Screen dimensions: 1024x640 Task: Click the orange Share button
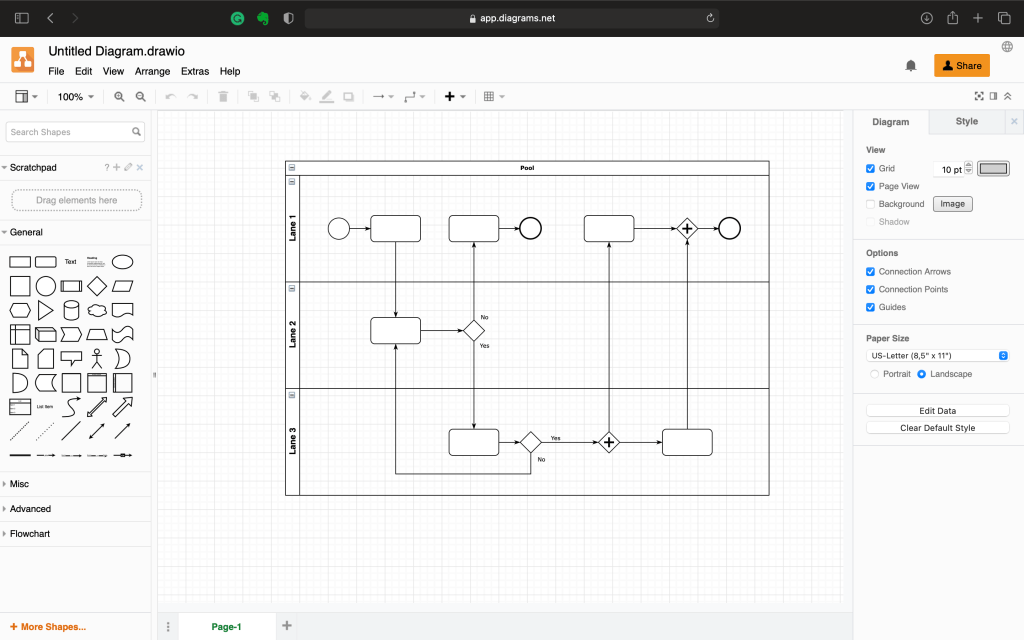point(961,66)
